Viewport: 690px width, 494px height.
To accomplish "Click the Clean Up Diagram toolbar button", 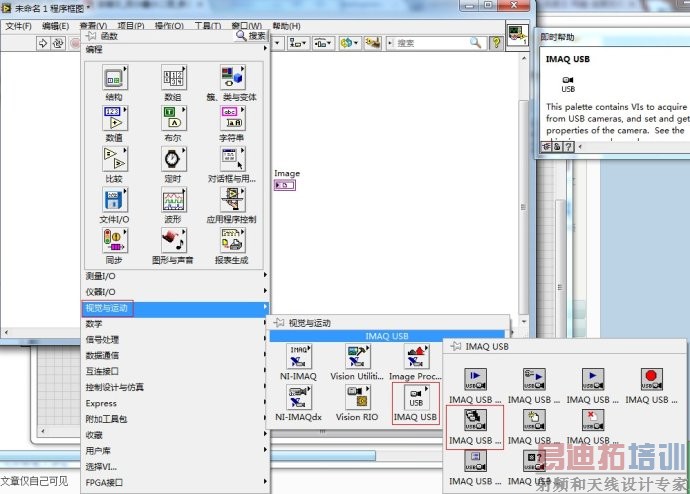I will click(373, 43).
